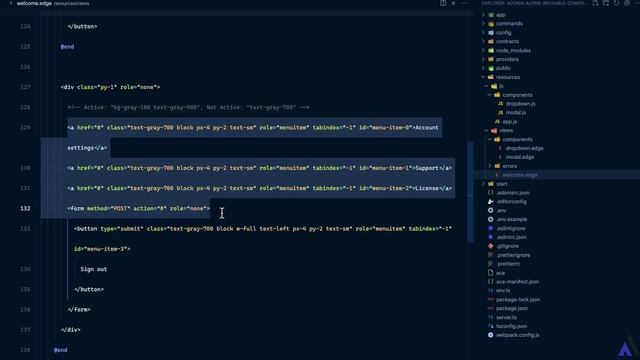Screen dimensions: 640x360
Task: Click the braces icon beside .adonisrc.json
Action: click(491, 193)
